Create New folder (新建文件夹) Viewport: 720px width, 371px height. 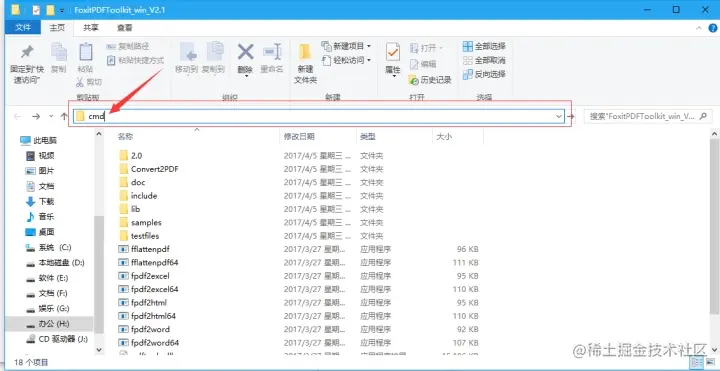[x=305, y=63]
